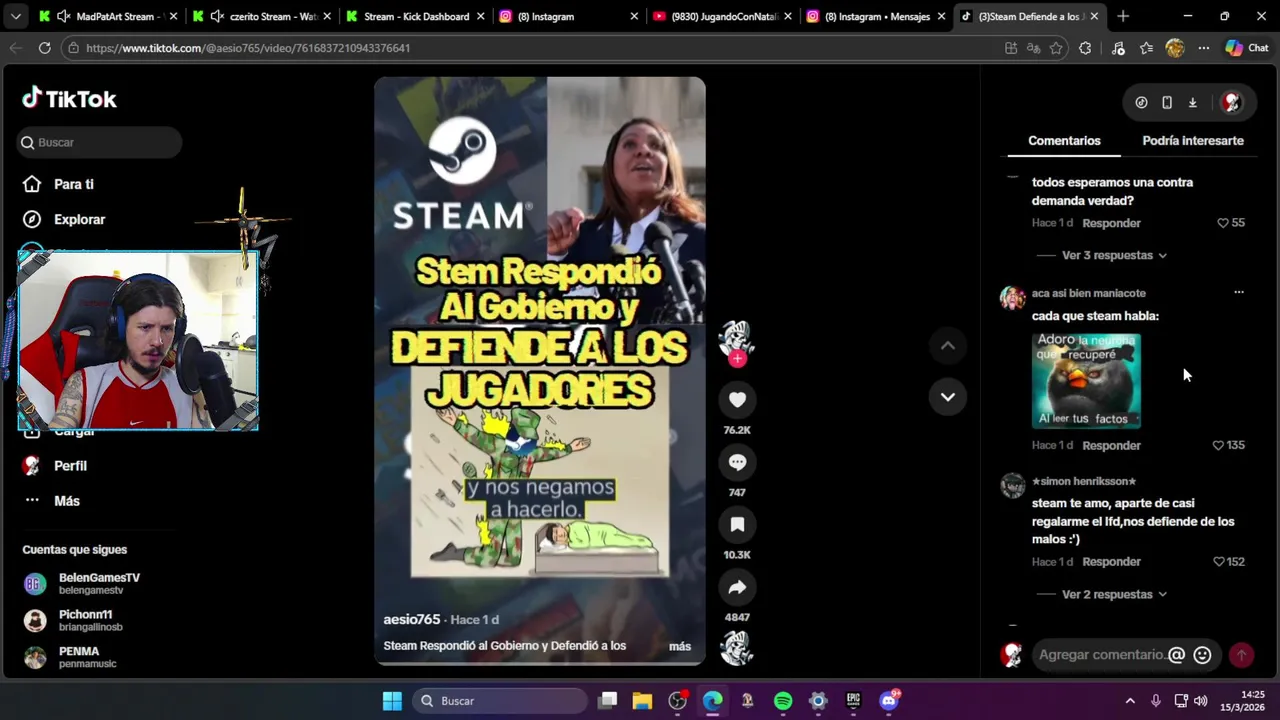Open the spinning sound disc avatar

pos(737,648)
